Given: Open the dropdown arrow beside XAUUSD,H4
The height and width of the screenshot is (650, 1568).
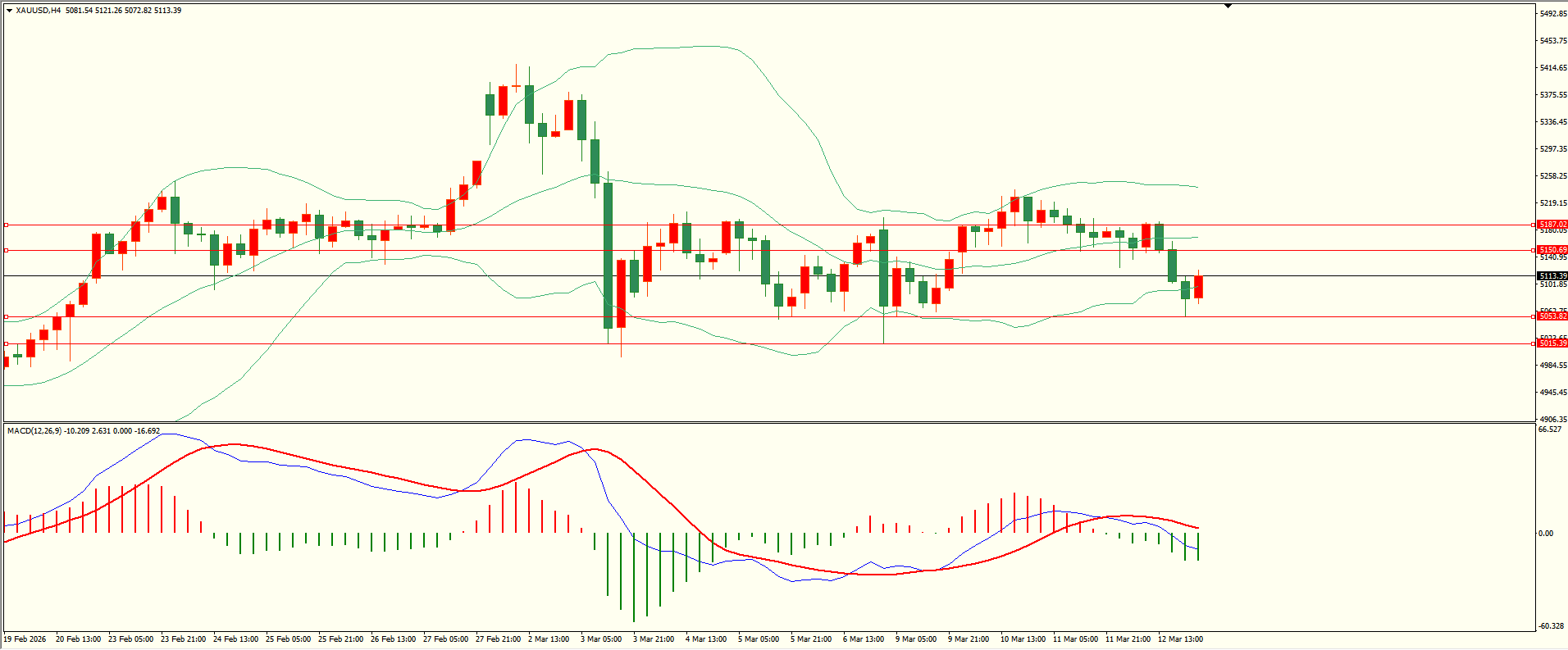Looking at the screenshot, I should point(9,11).
